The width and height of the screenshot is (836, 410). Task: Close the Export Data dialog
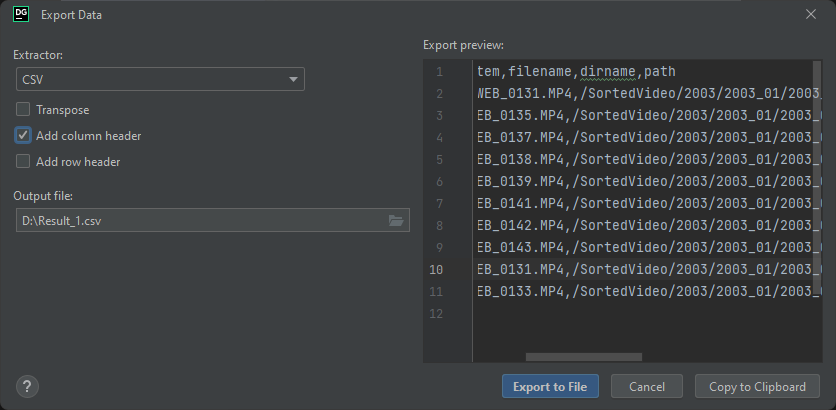click(811, 14)
